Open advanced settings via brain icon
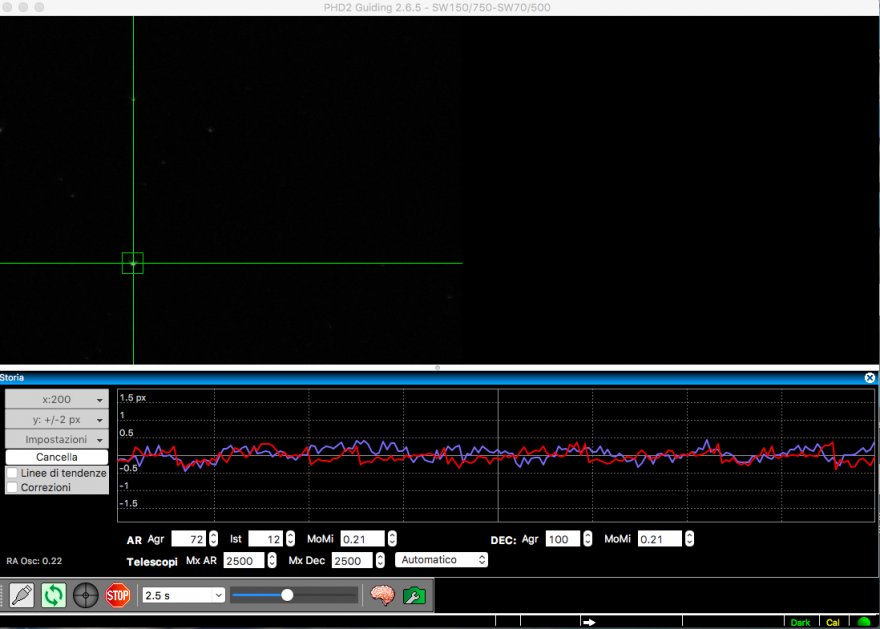880x629 pixels. tap(382, 595)
